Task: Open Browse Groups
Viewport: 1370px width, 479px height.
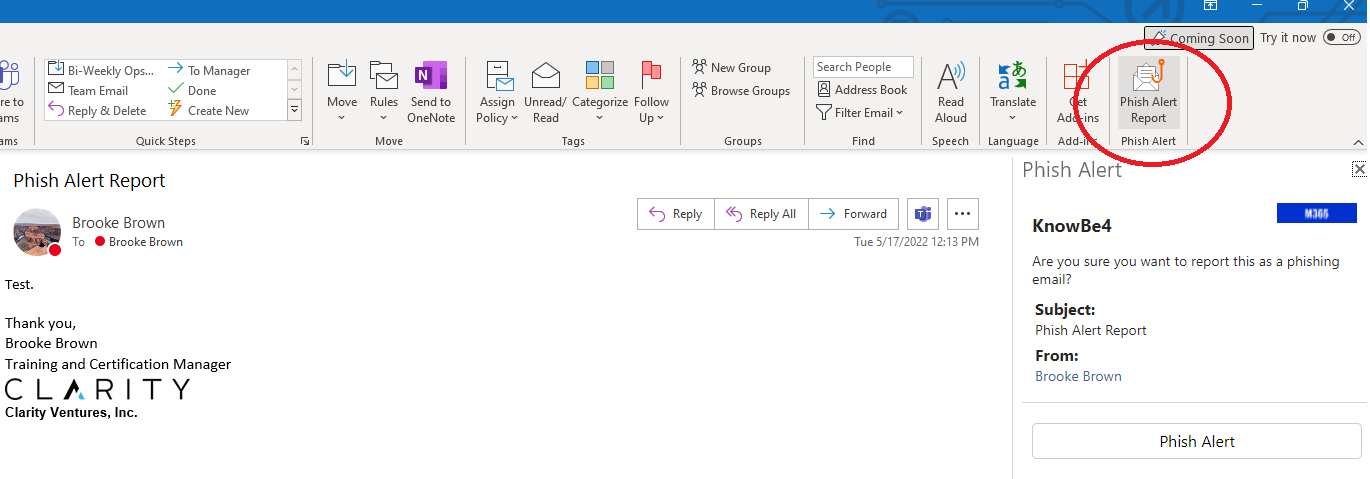Action: click(x=741, y=91)
